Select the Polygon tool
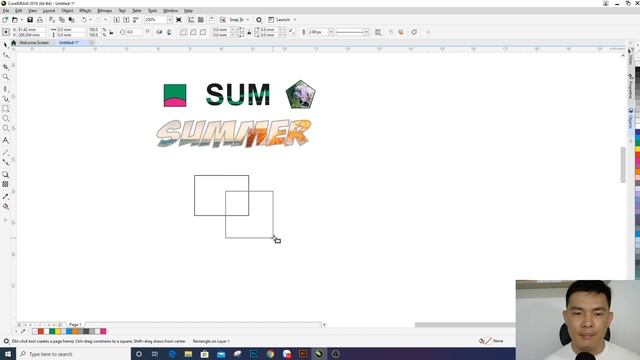 (6, 128)
